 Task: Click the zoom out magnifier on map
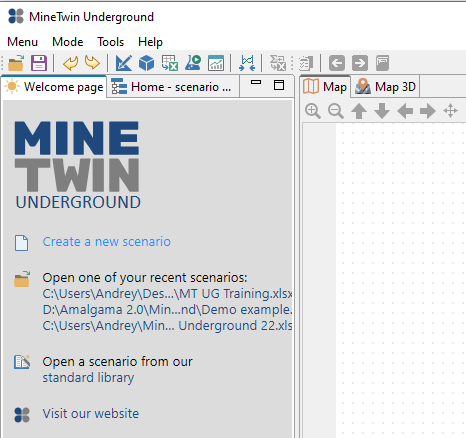click(336, 111)
